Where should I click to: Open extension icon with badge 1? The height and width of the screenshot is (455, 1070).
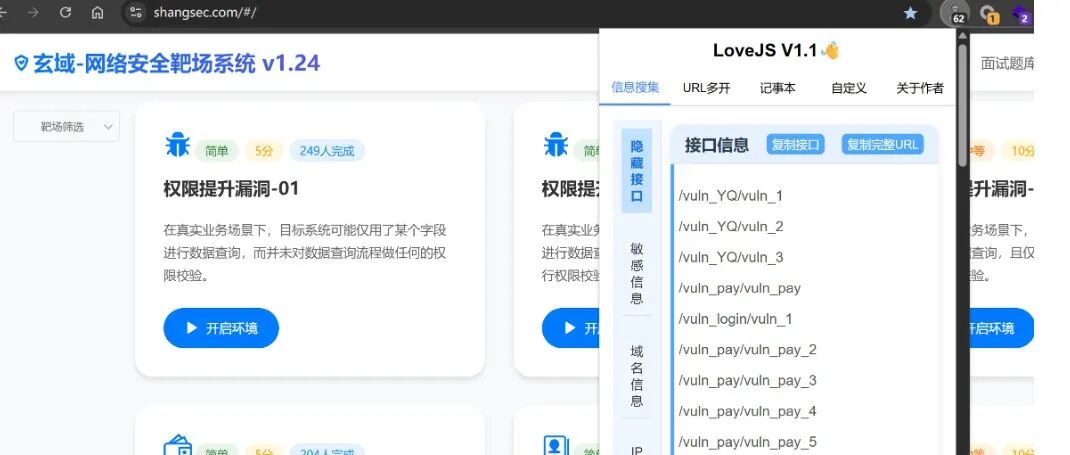click(x=988, y=14)
